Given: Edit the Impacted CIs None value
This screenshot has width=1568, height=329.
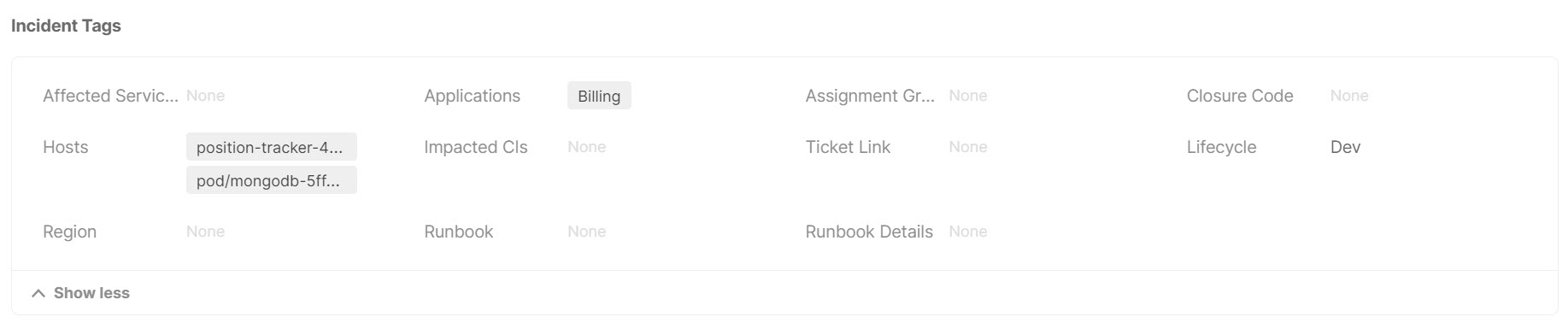Looking at the screenshot, I should [x=587, y=147].
